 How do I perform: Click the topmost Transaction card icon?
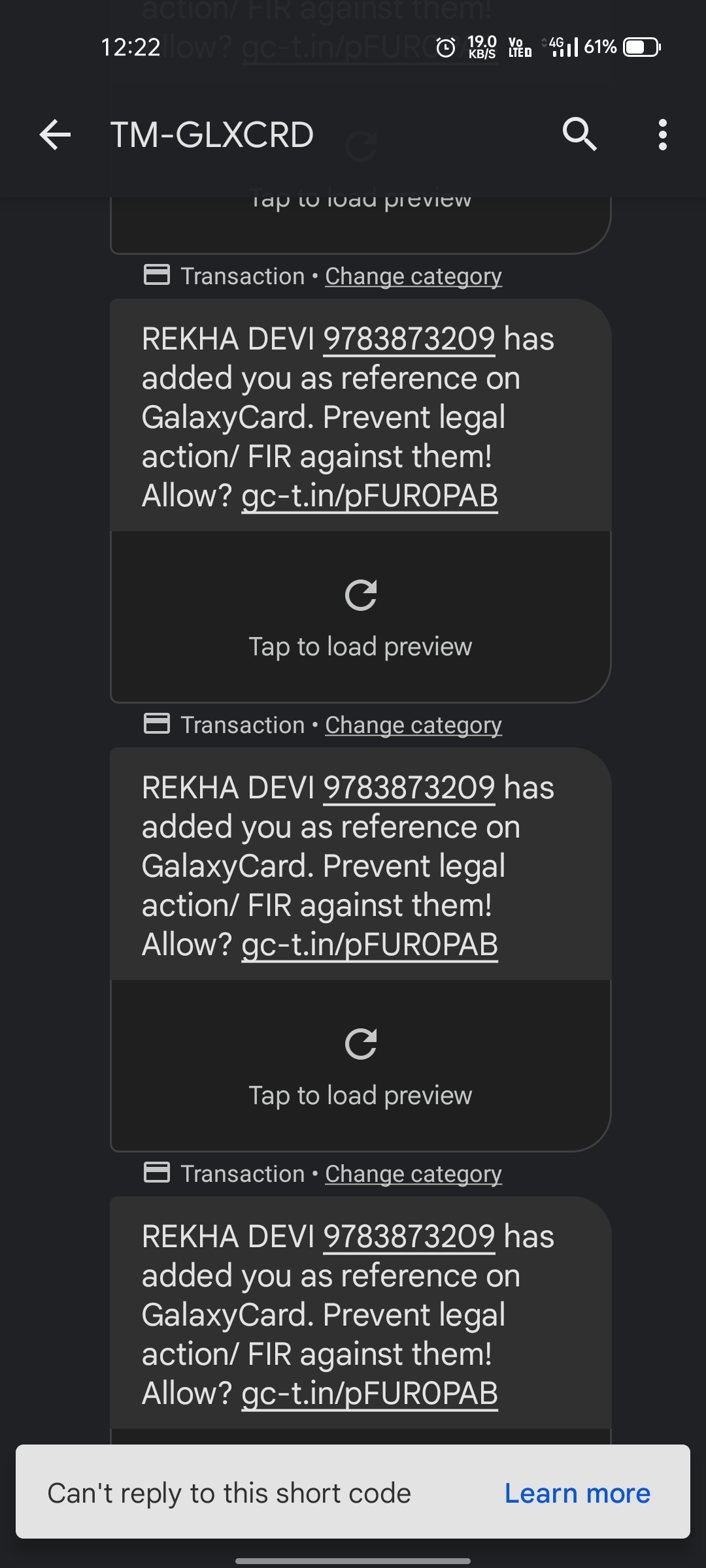click(157, 275)
